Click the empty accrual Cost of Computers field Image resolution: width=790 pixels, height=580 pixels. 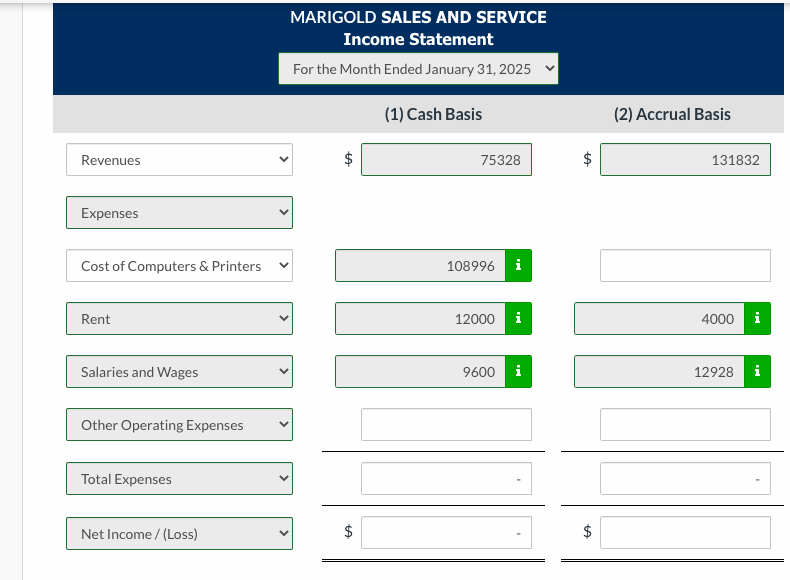pos(685,266)
